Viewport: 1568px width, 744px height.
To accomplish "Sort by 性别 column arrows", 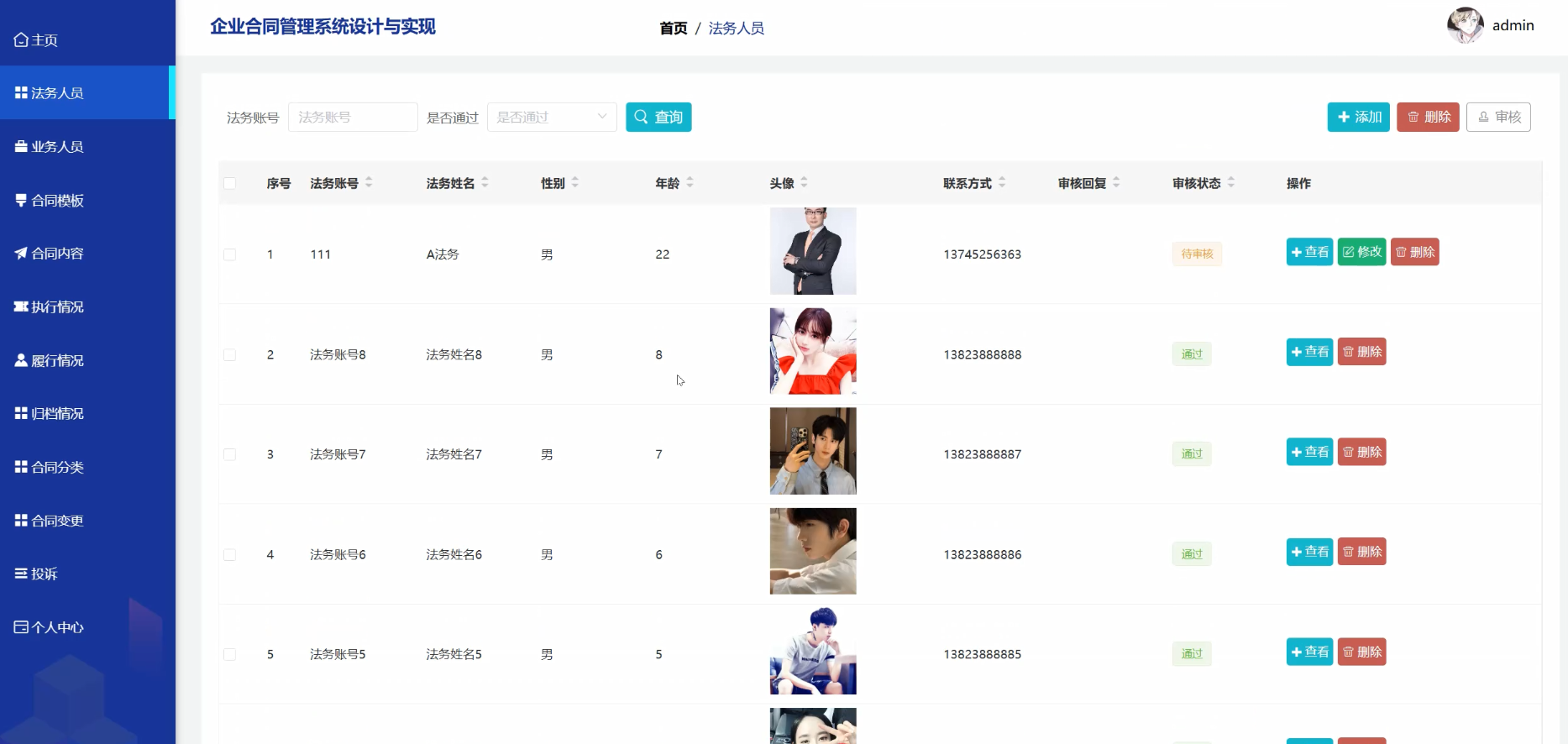I will coord(575,182).
